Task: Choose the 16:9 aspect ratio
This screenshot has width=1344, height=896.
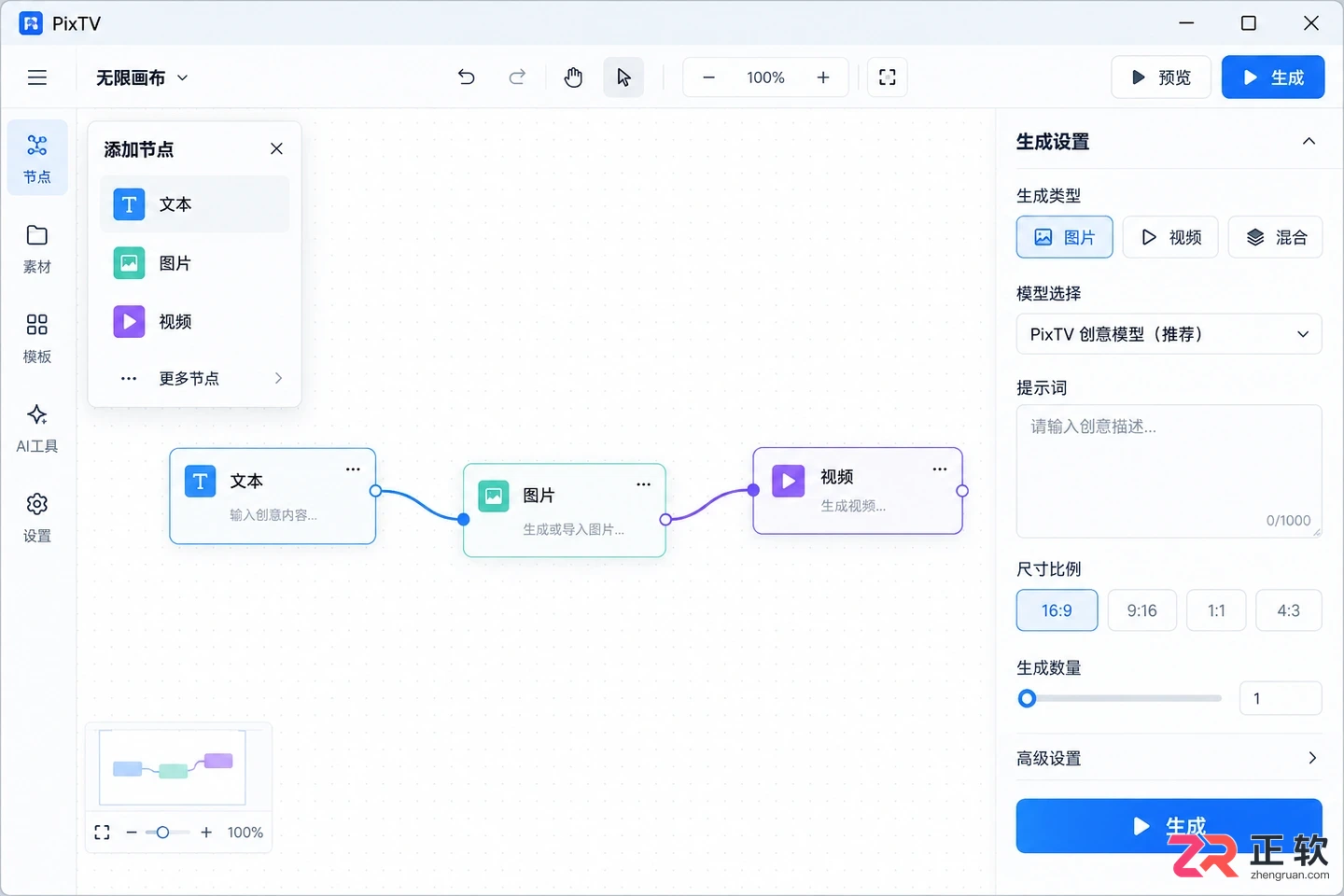Action: 1057,610
